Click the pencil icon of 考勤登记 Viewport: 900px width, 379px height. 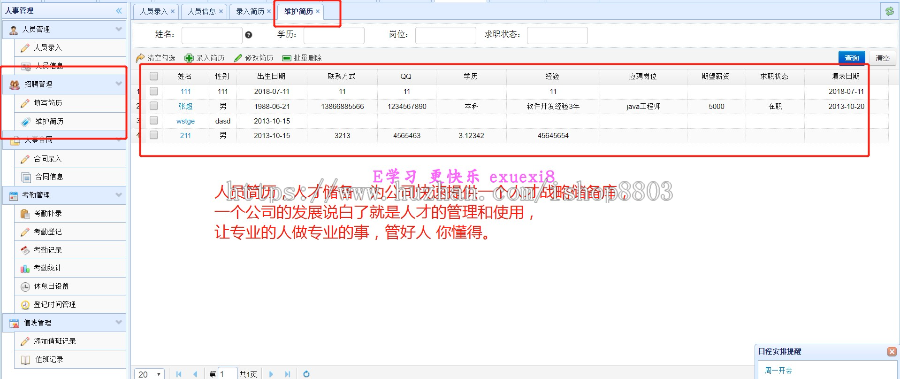(x=25, y=232)
